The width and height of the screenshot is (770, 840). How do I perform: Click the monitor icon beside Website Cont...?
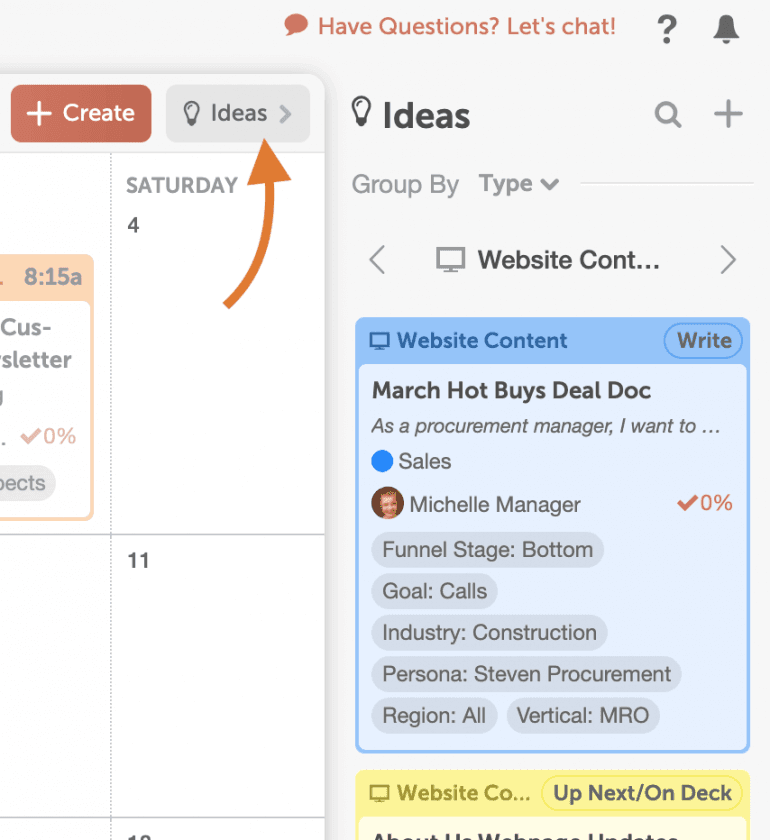[x=450, y=260]
